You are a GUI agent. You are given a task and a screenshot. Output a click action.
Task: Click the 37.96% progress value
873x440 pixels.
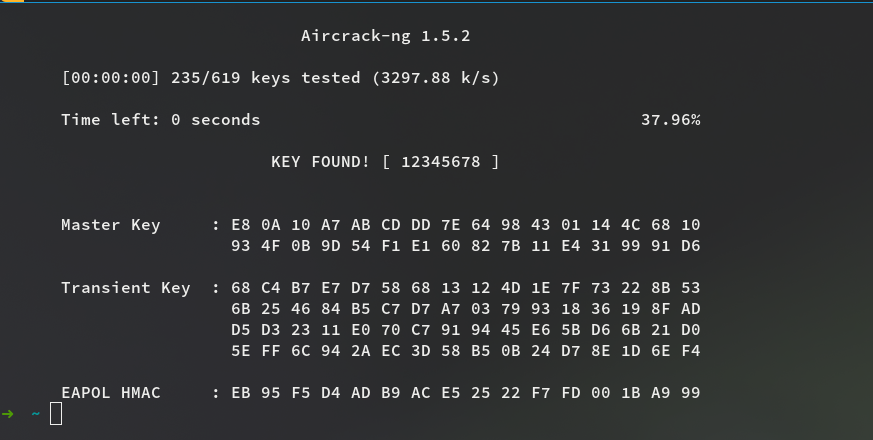(670, 120)
